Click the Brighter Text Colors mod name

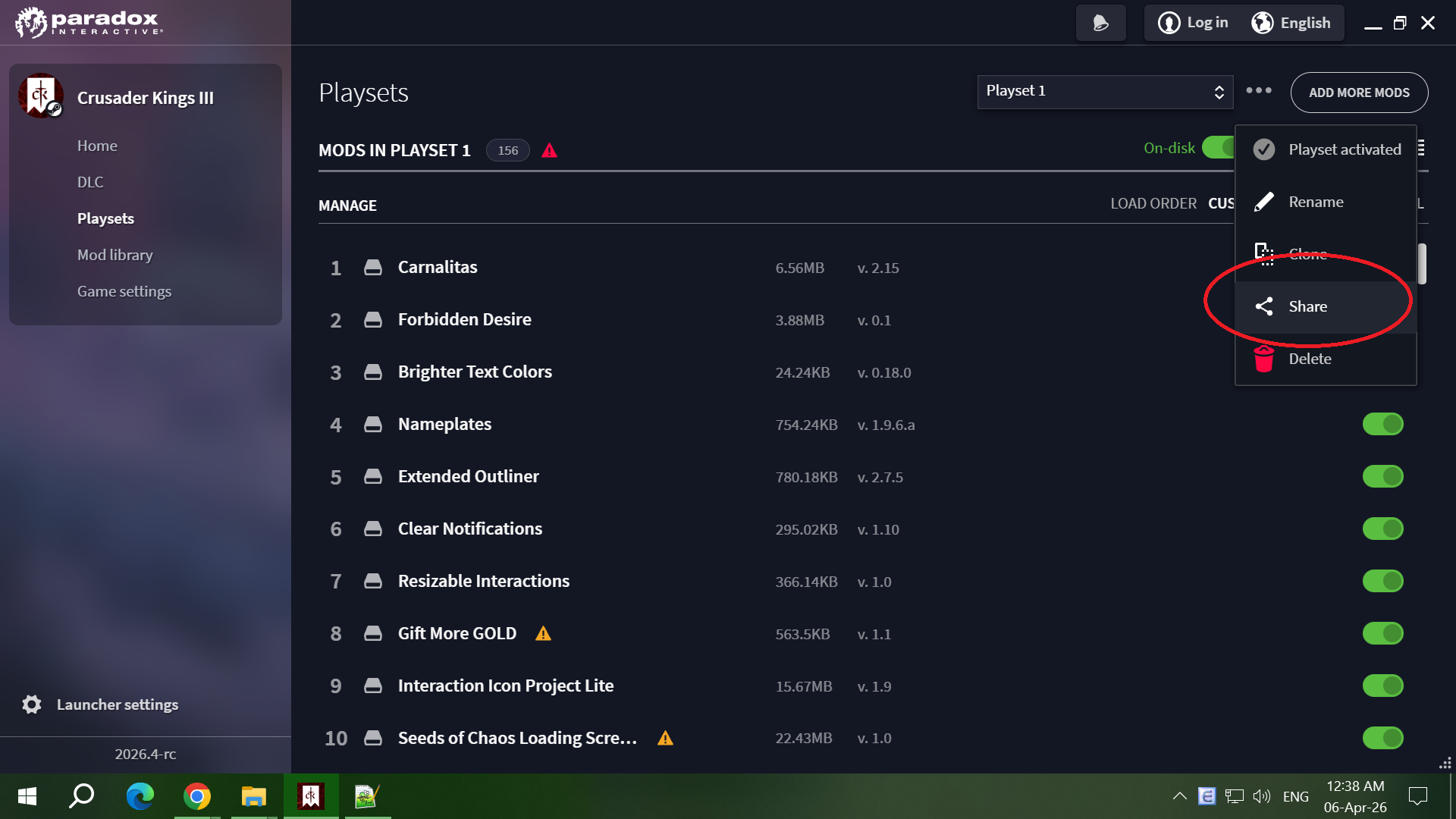coord(475,372)
